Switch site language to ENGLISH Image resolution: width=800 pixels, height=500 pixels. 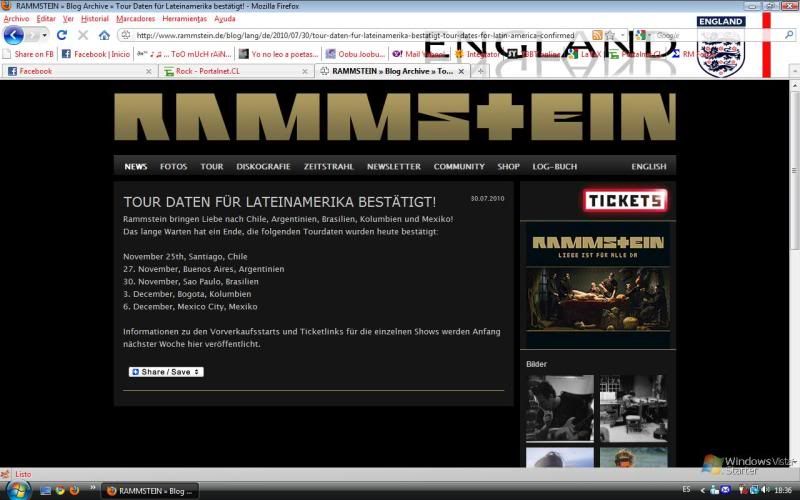click(x=648, y=167)
